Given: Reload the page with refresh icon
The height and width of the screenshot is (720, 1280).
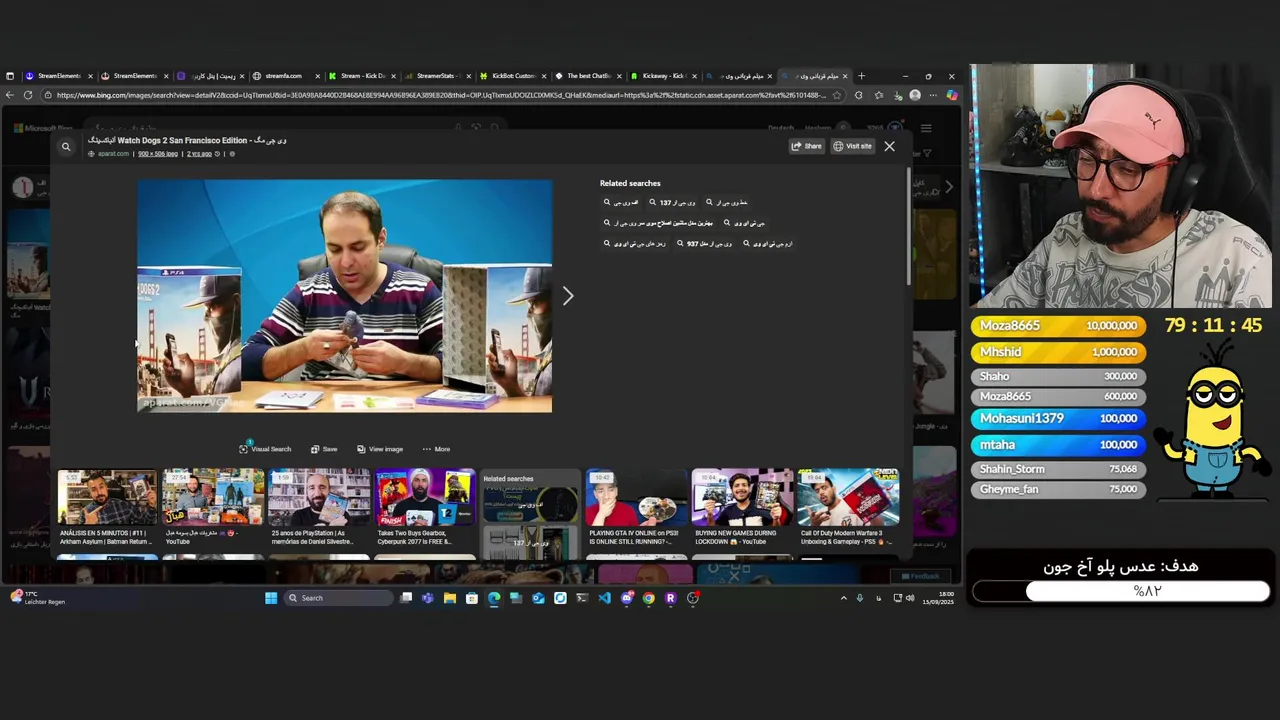Looking at the screenshot, I should click(x=28, y=95).
